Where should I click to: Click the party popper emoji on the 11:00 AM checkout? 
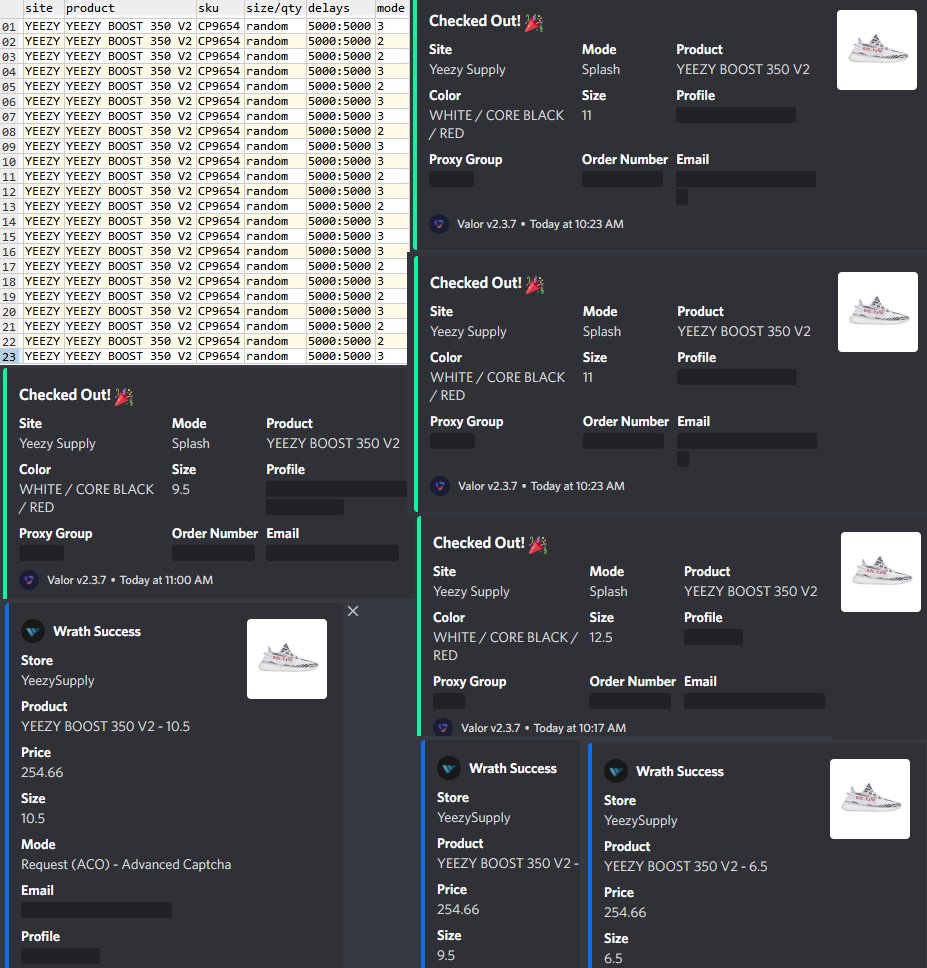124,396
